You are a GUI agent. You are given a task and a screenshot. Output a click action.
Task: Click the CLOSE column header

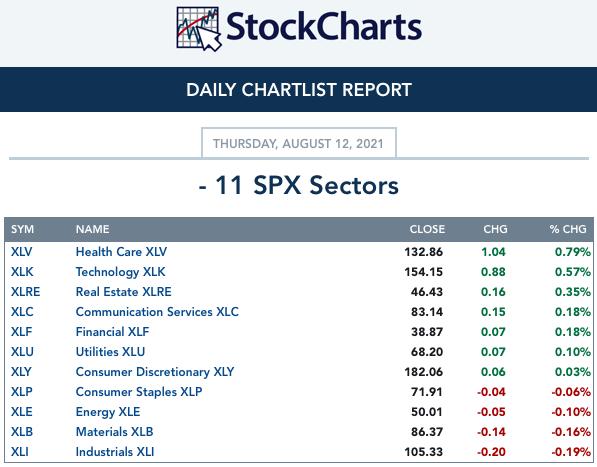[427, 229]
